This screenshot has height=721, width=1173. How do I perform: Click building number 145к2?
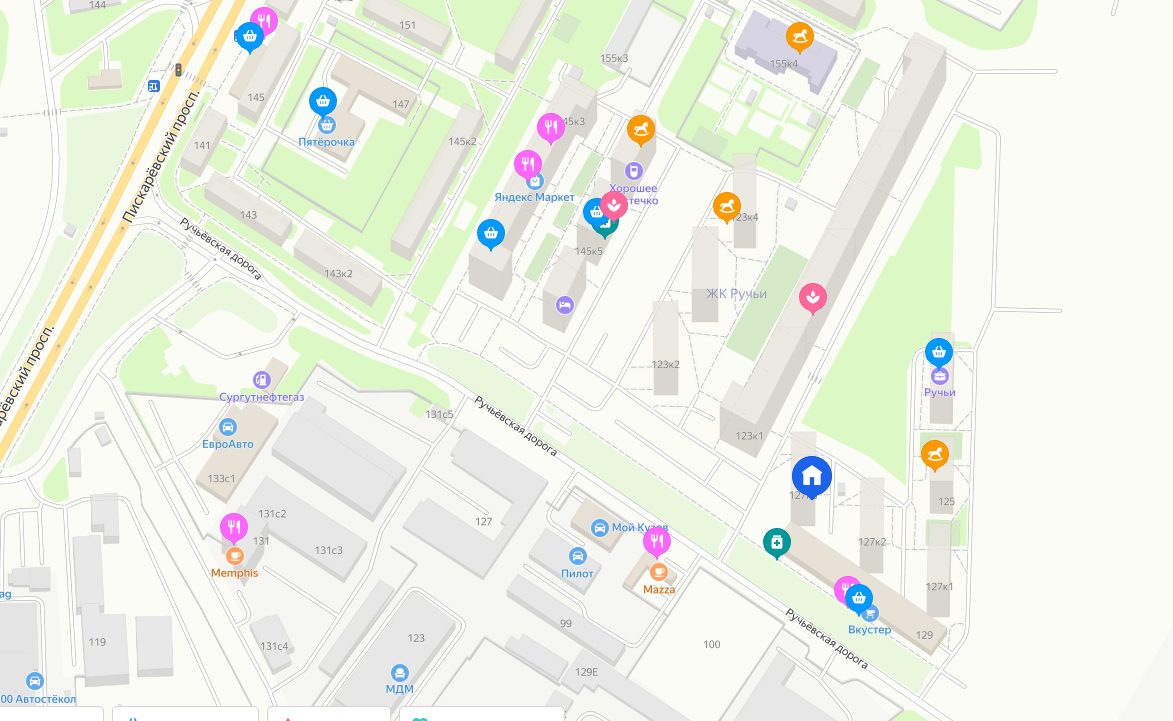462,141
